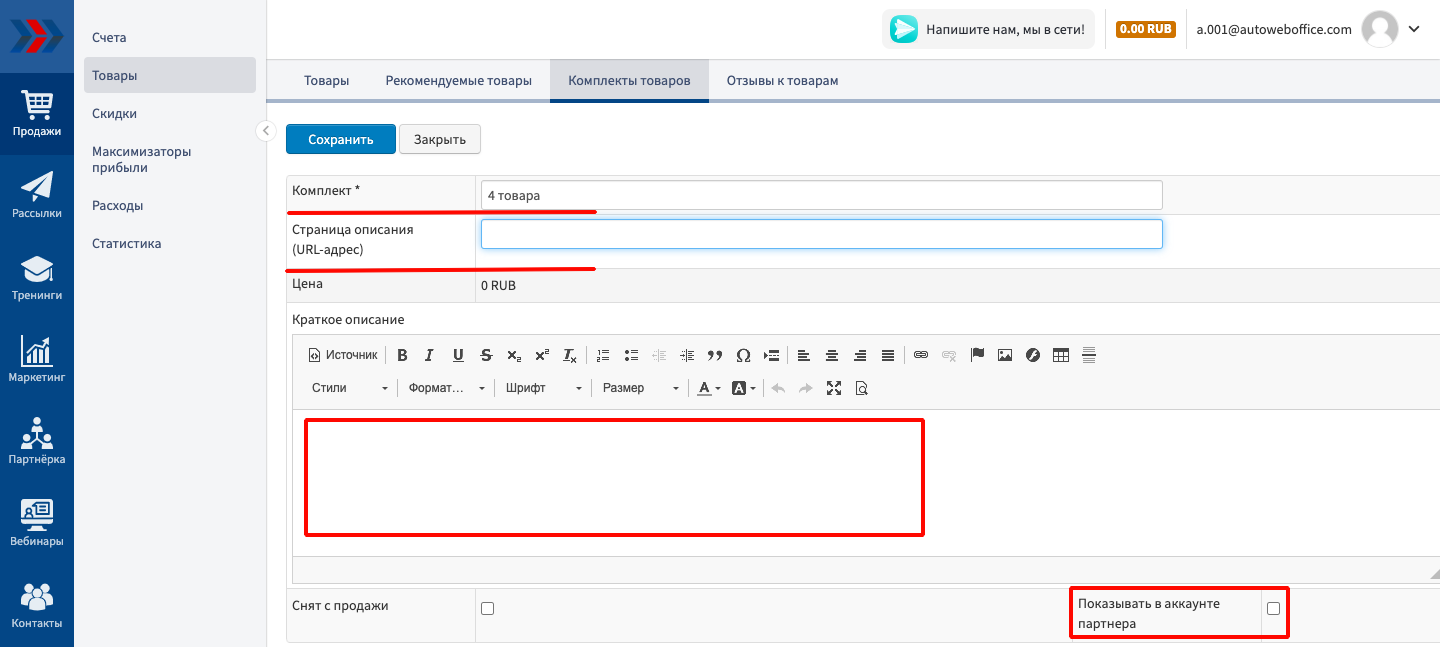Check the 'Снят с продажи' checkbox
Viewport: 1440px width, 647px height.
point(488,608)
